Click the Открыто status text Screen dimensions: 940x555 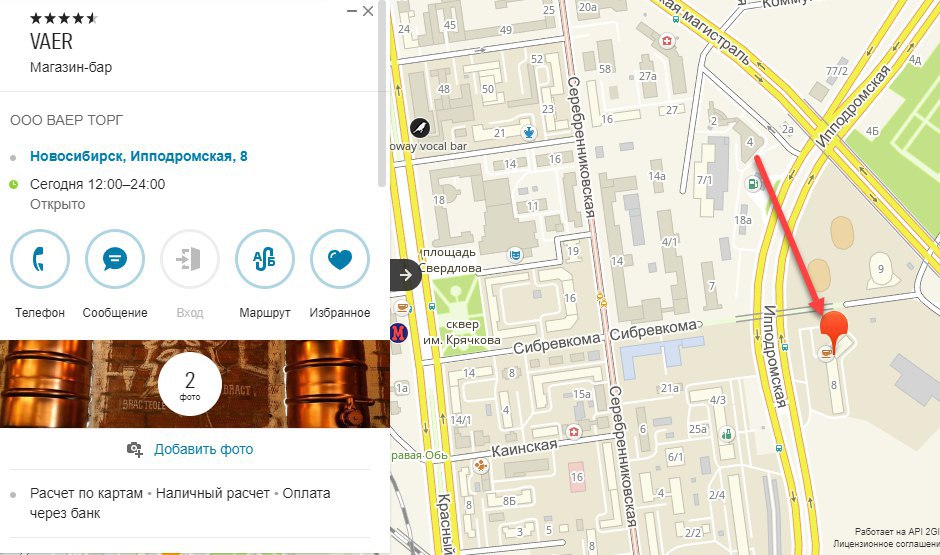click(x=58, y=204)
